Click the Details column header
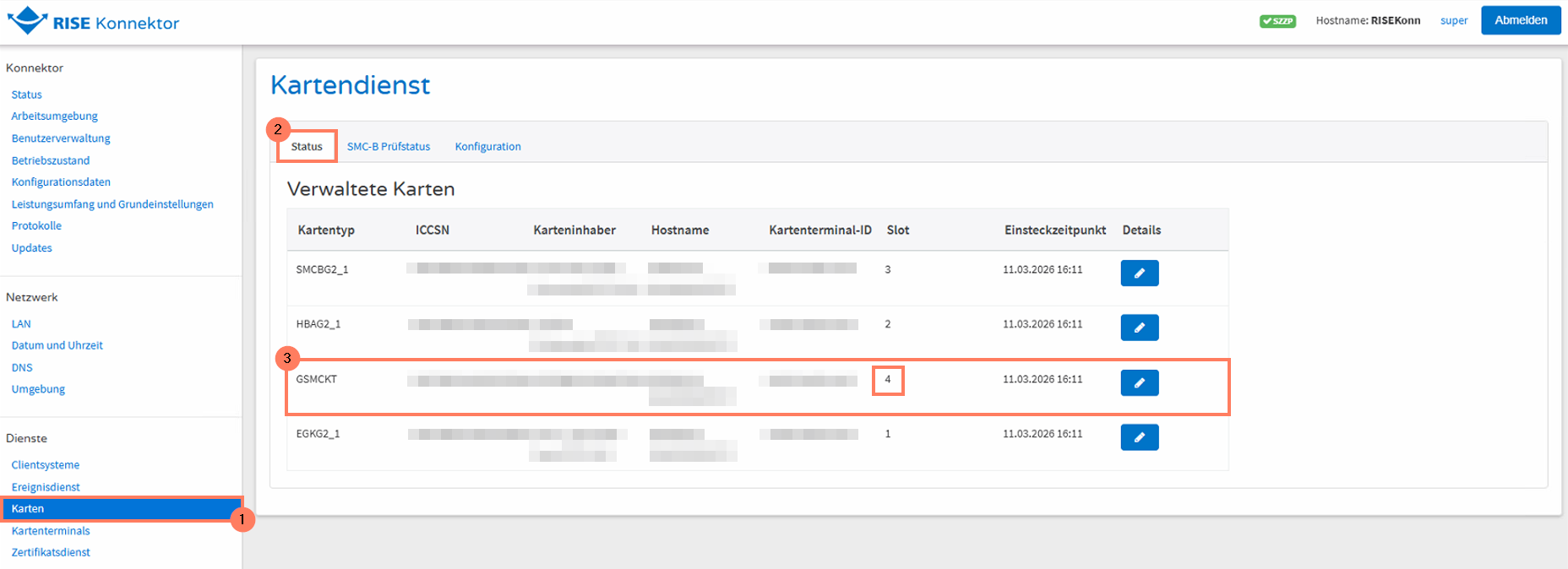This screenshot has width=1568, height=569. [1141, 230]
